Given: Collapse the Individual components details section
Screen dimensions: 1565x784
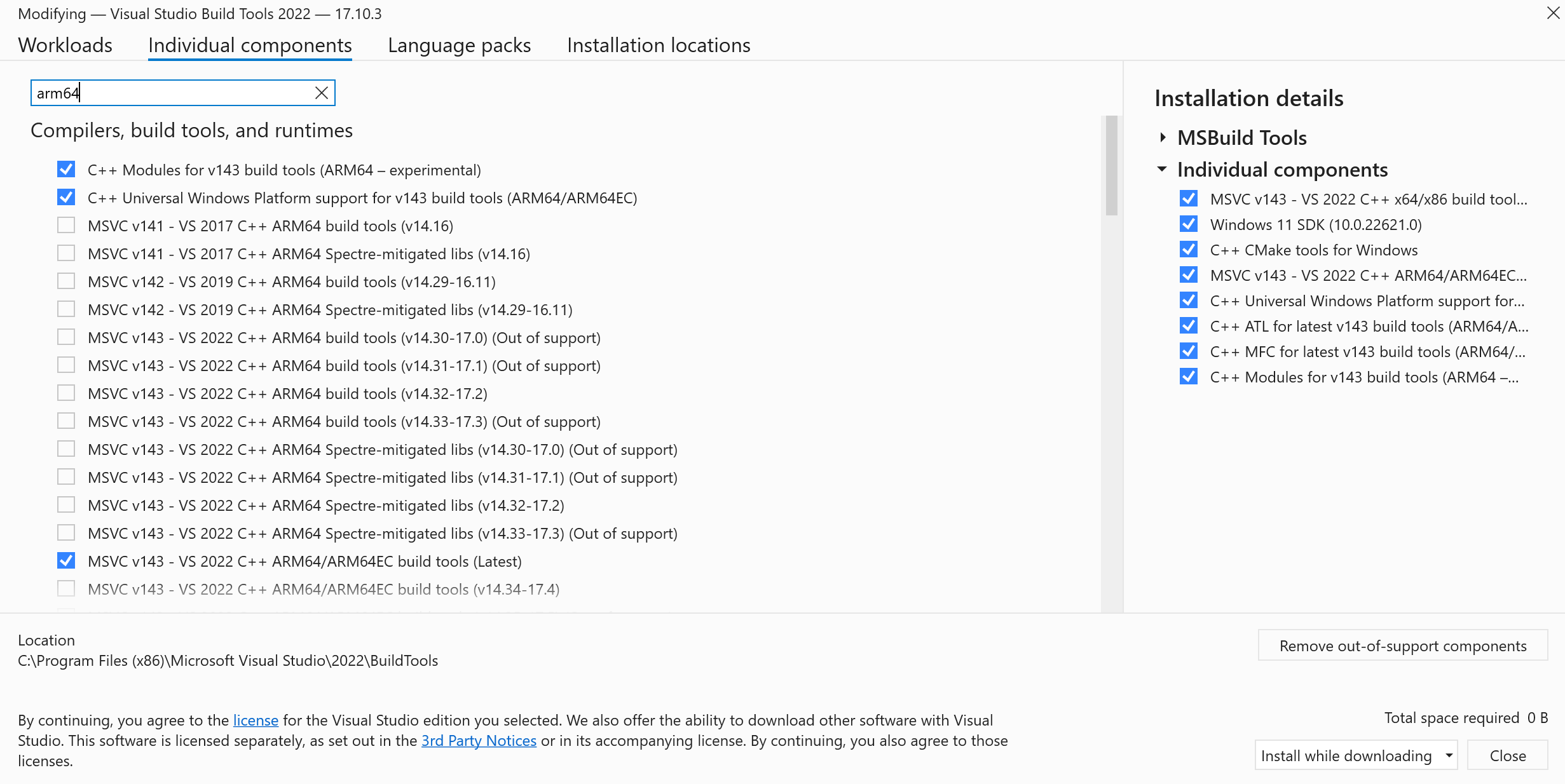Looking at the screenshot, I should 1162,169.
